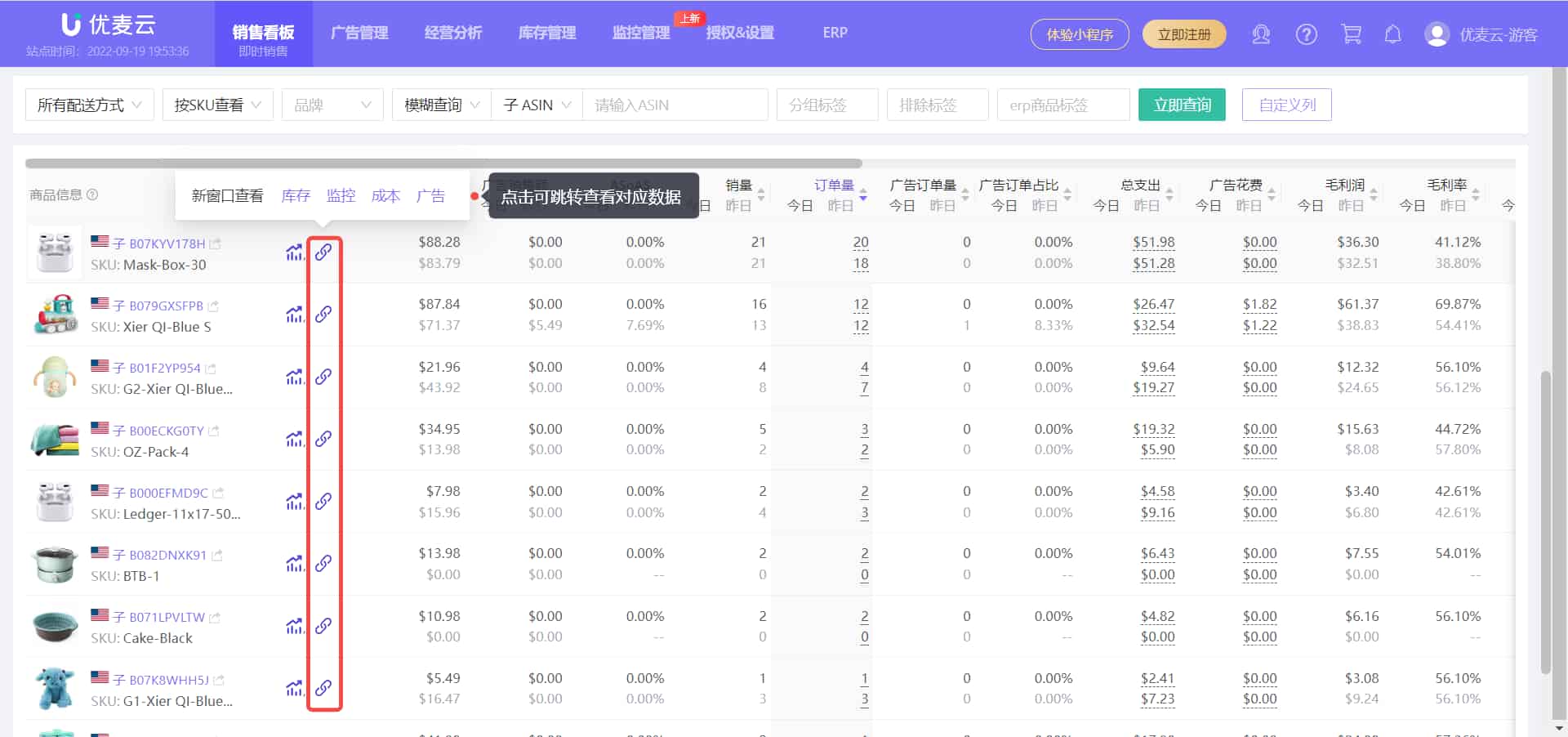Click the user avatar for 优麦云-游客
This screenshot has height=737, width=1568.
click(x=1436, y=34)
